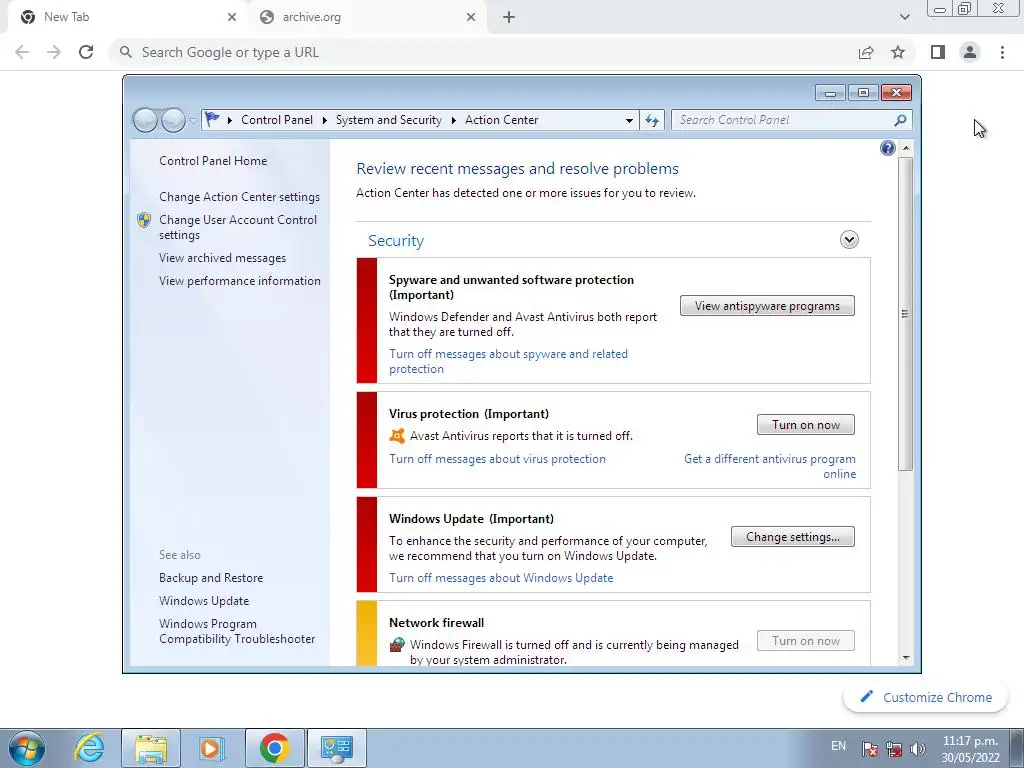Screen dimensions: 1024x768
Task: Click the refresh icon beside the address path
Action: (x=652, y=120)
